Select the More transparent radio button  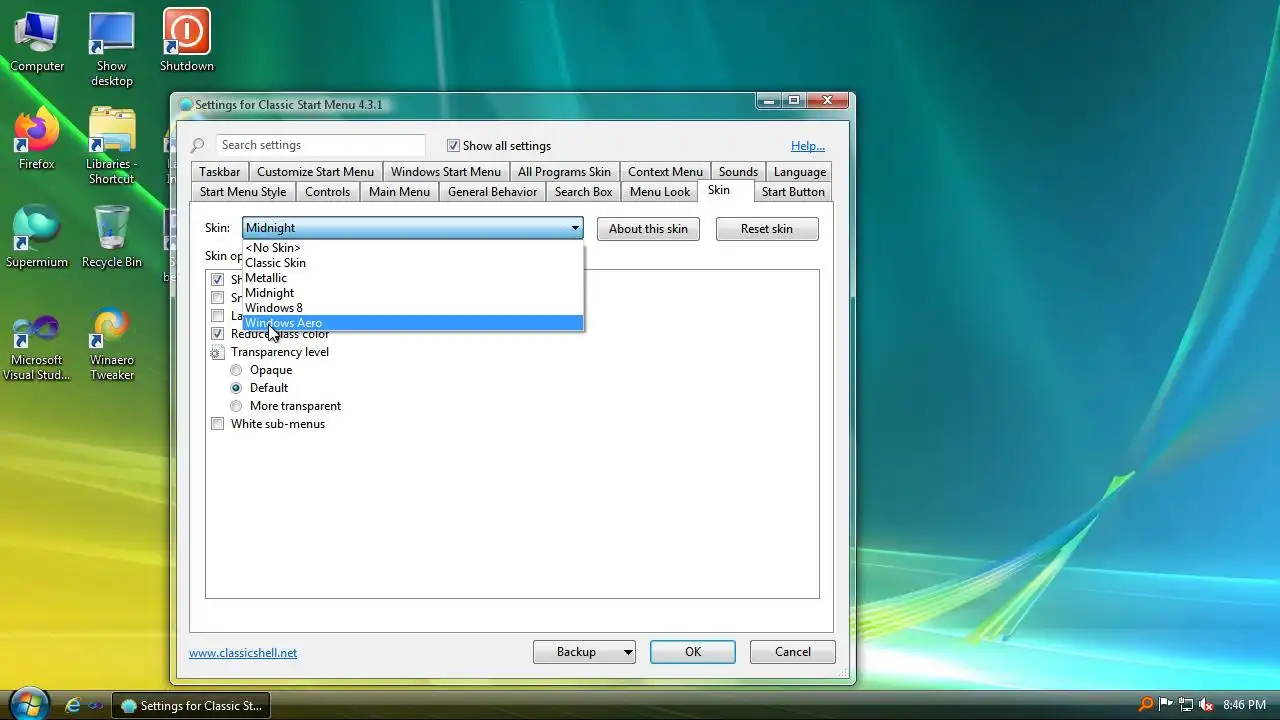tap(236, 406)
